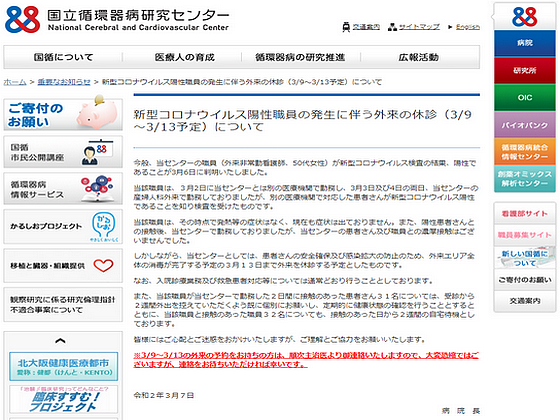Open the 観察研究に係る研究倫理指針 banner
The height and width of the screenshot is (420, 560).
63,305
